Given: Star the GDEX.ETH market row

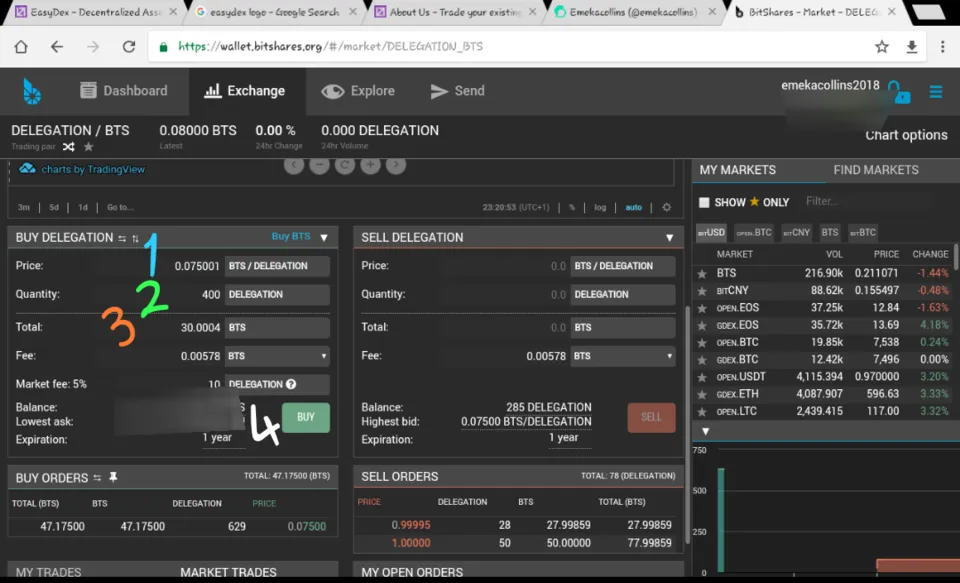Looking at the screenshot, I should [702, 394].
